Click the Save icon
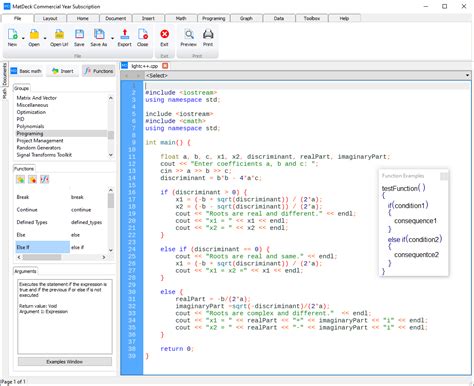The width and height of the screenshot is (474, 386). (x=79, y=34)
